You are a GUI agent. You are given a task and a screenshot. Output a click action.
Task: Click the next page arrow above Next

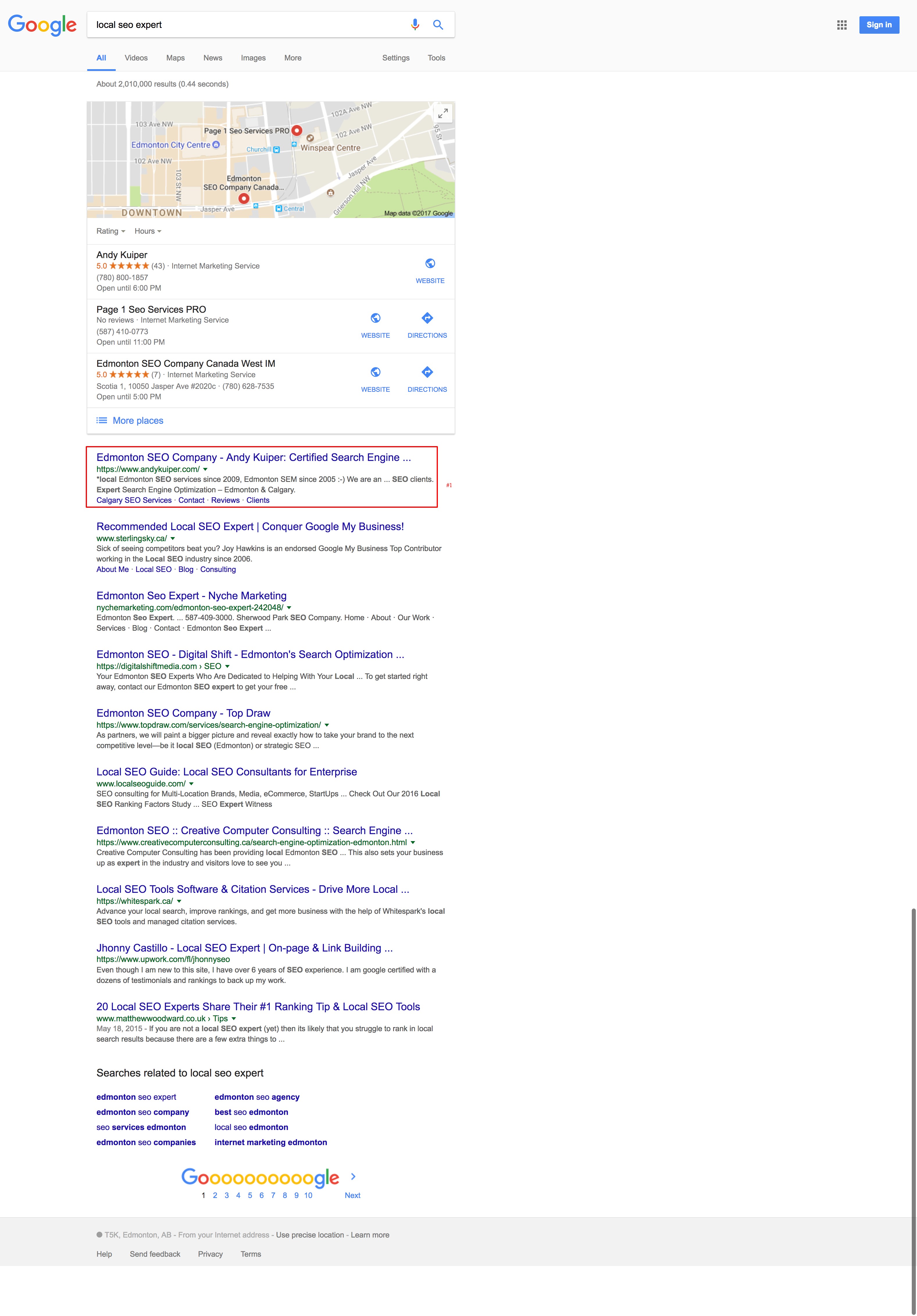[x=353, y=1177]
